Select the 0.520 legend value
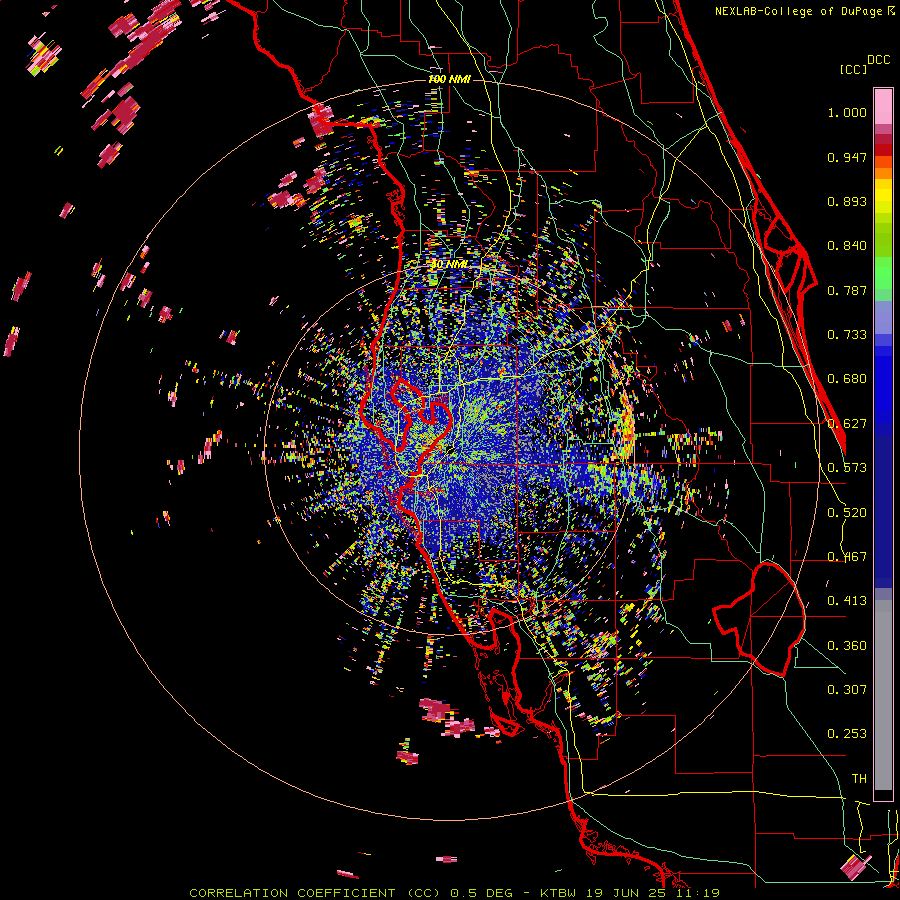This screenshot has height=900, width=900. (x=847, y=513)
